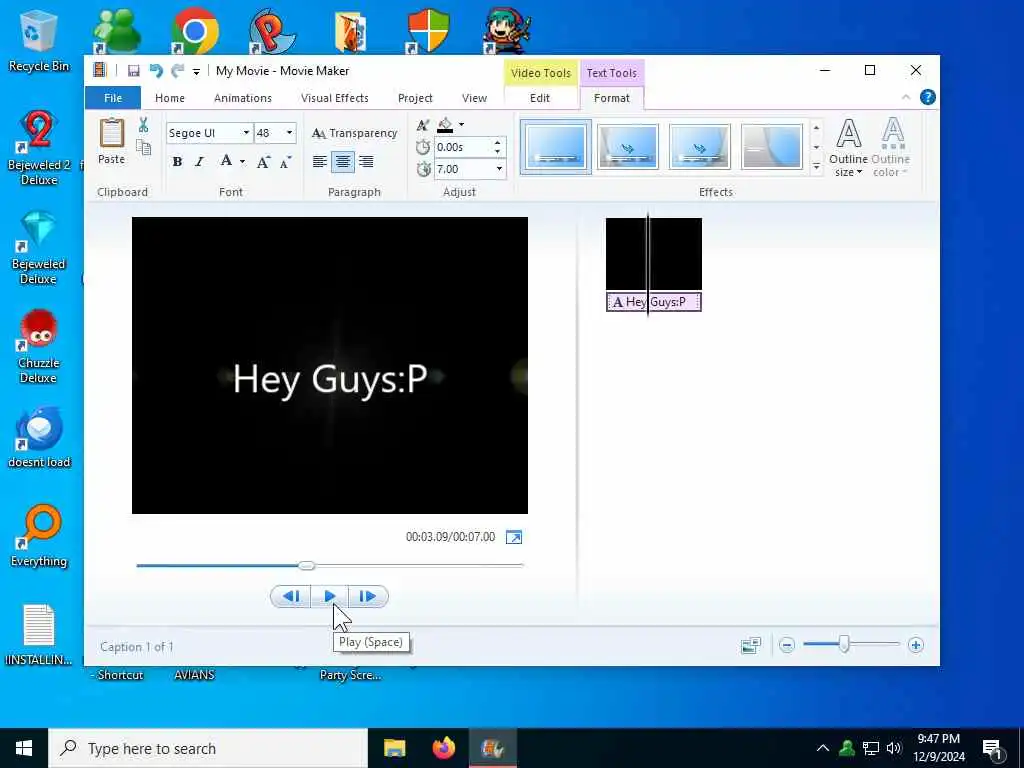Click Next frame playback button
The width and height of the screenshot is (1024, 768).
coord(368,596)
